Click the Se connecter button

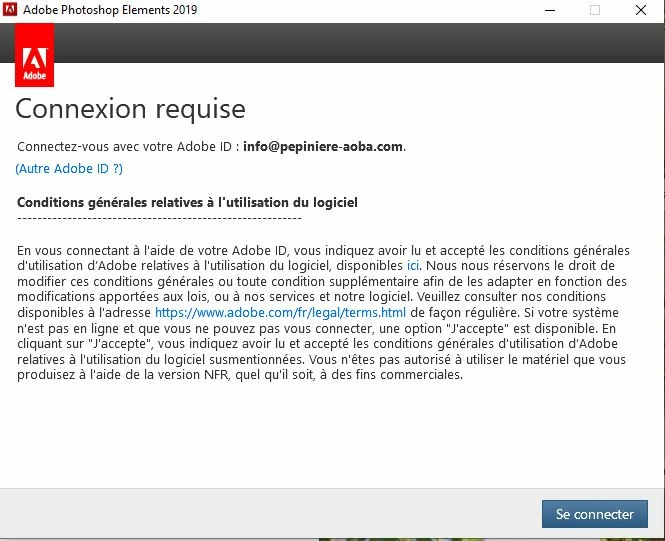coord(595,514)
